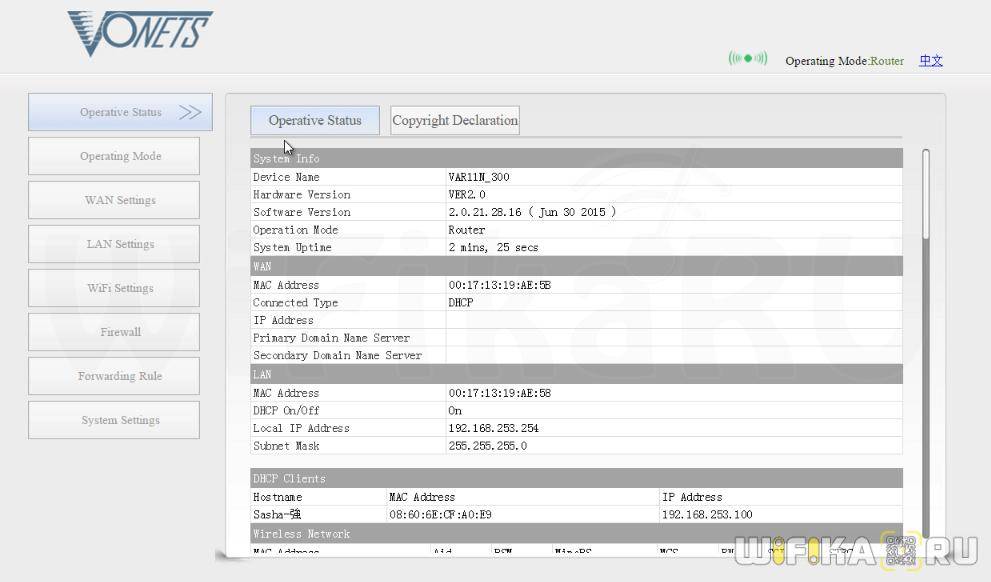The height and width of the screenshot is (582, 991).
Task: Click the DHCP client hostname Sasha entry
Action: point(277,515)
